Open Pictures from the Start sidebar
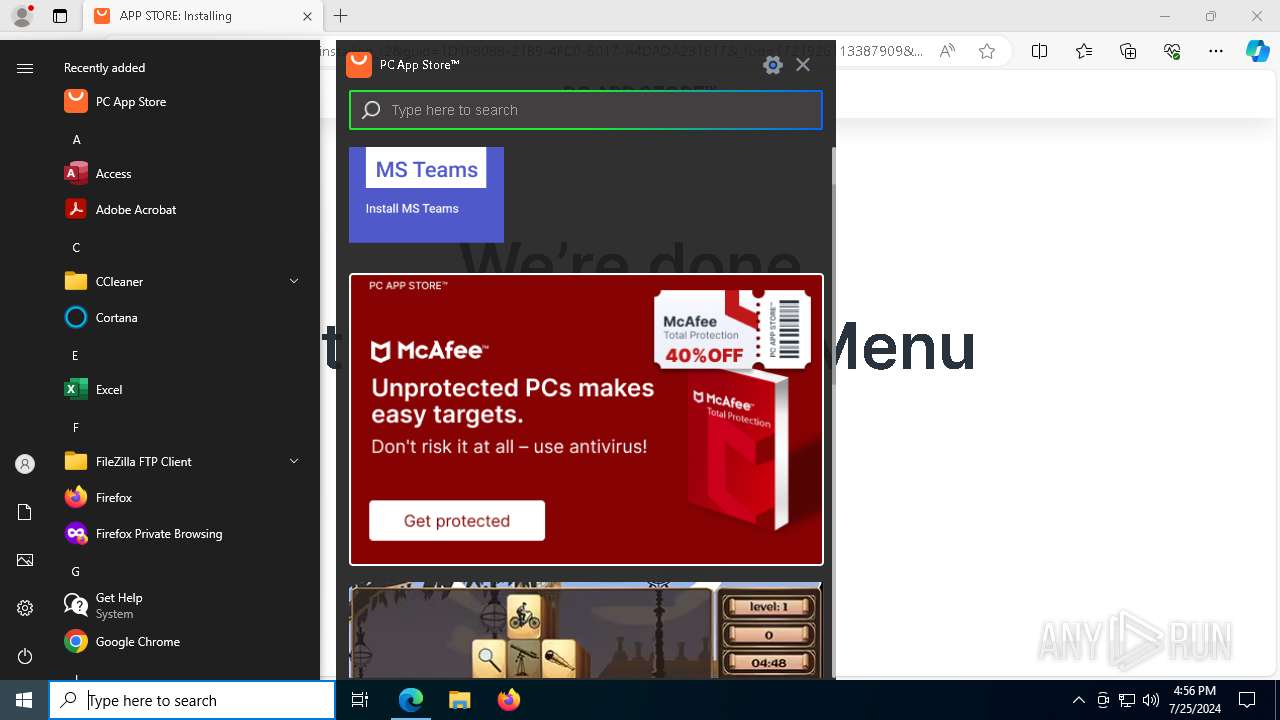The image size is (1280, 720). coord(25,560)
